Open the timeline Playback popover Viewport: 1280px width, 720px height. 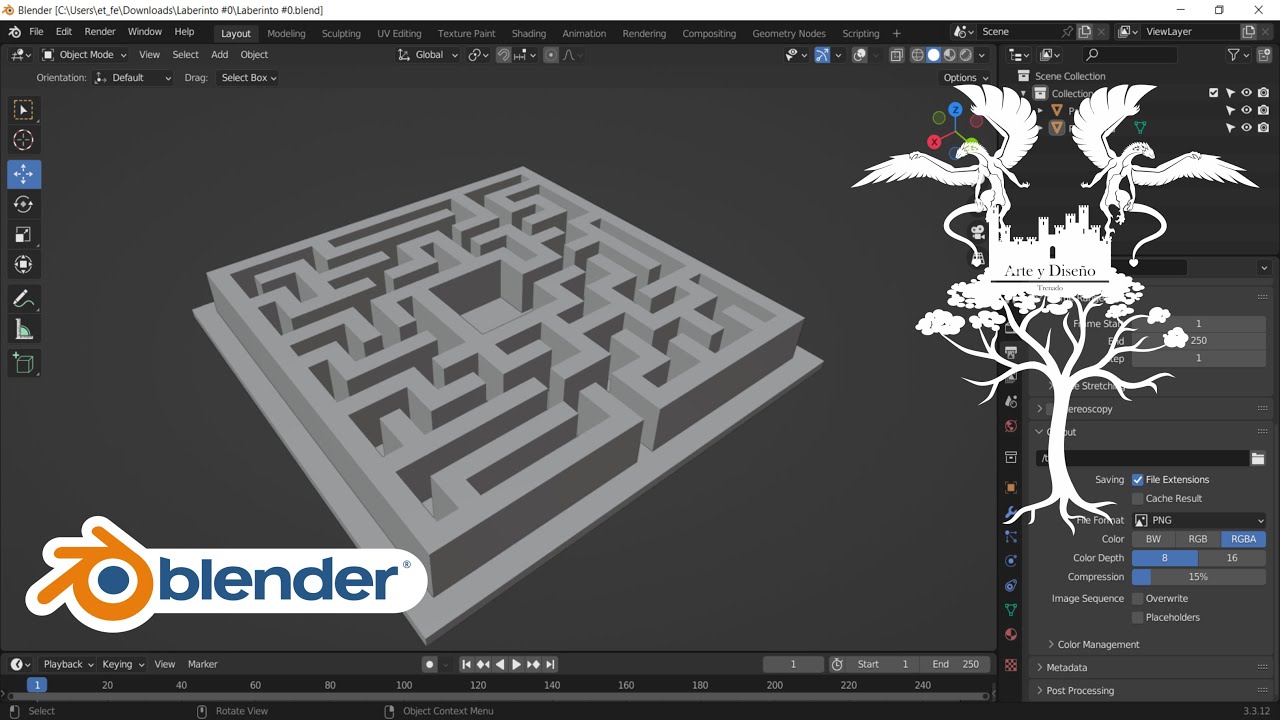pos(68,664)
